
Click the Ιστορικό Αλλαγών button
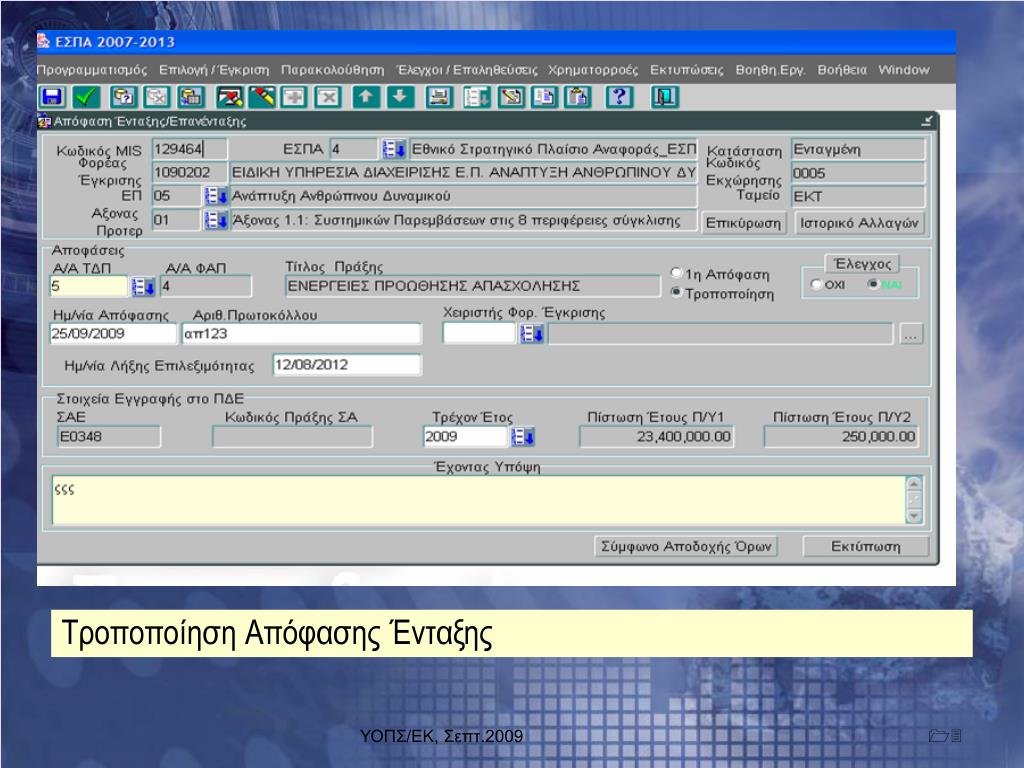(x=859, y=223)
